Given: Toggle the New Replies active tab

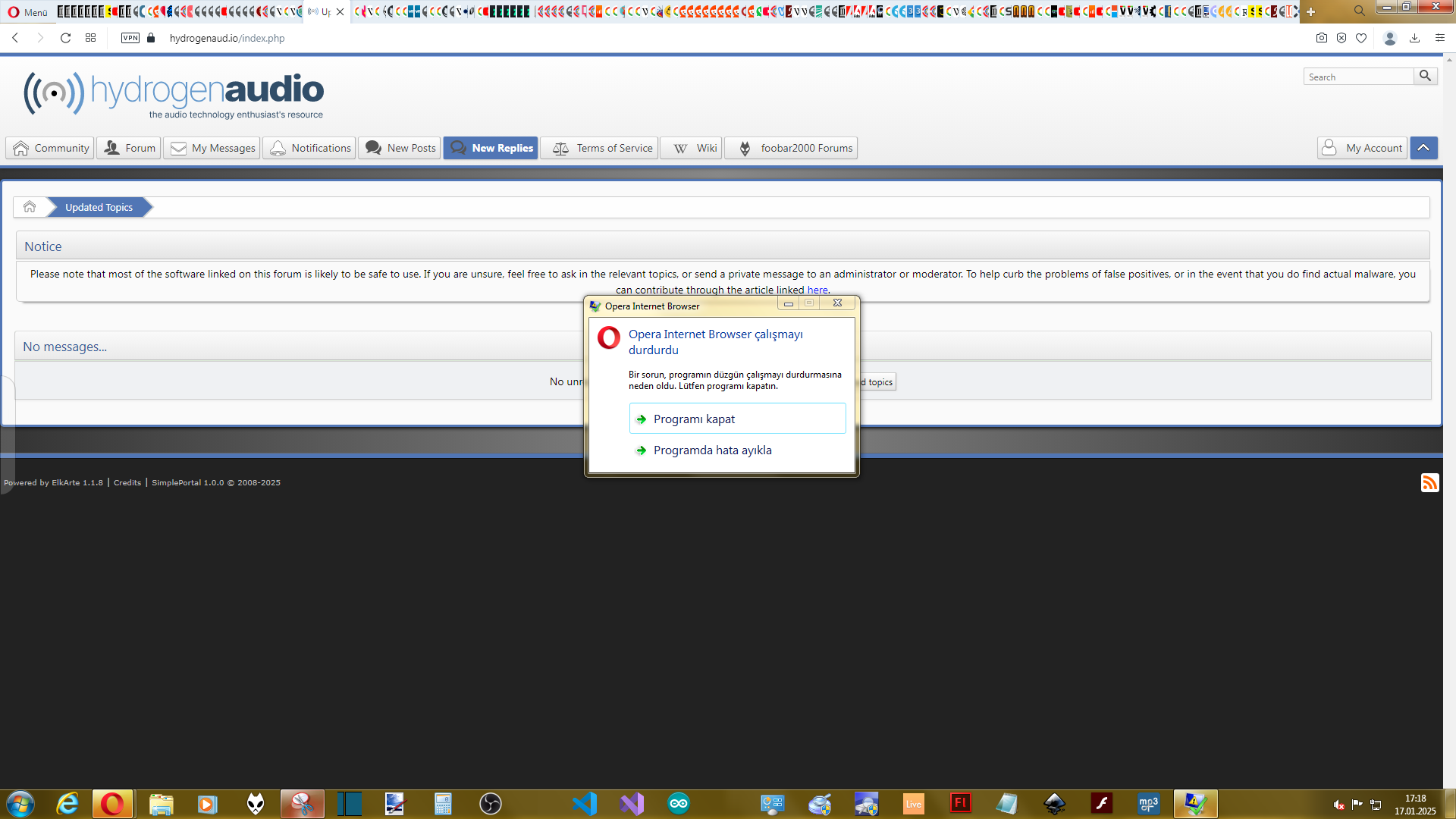Looking at the screenshot, I should (491, 148).
